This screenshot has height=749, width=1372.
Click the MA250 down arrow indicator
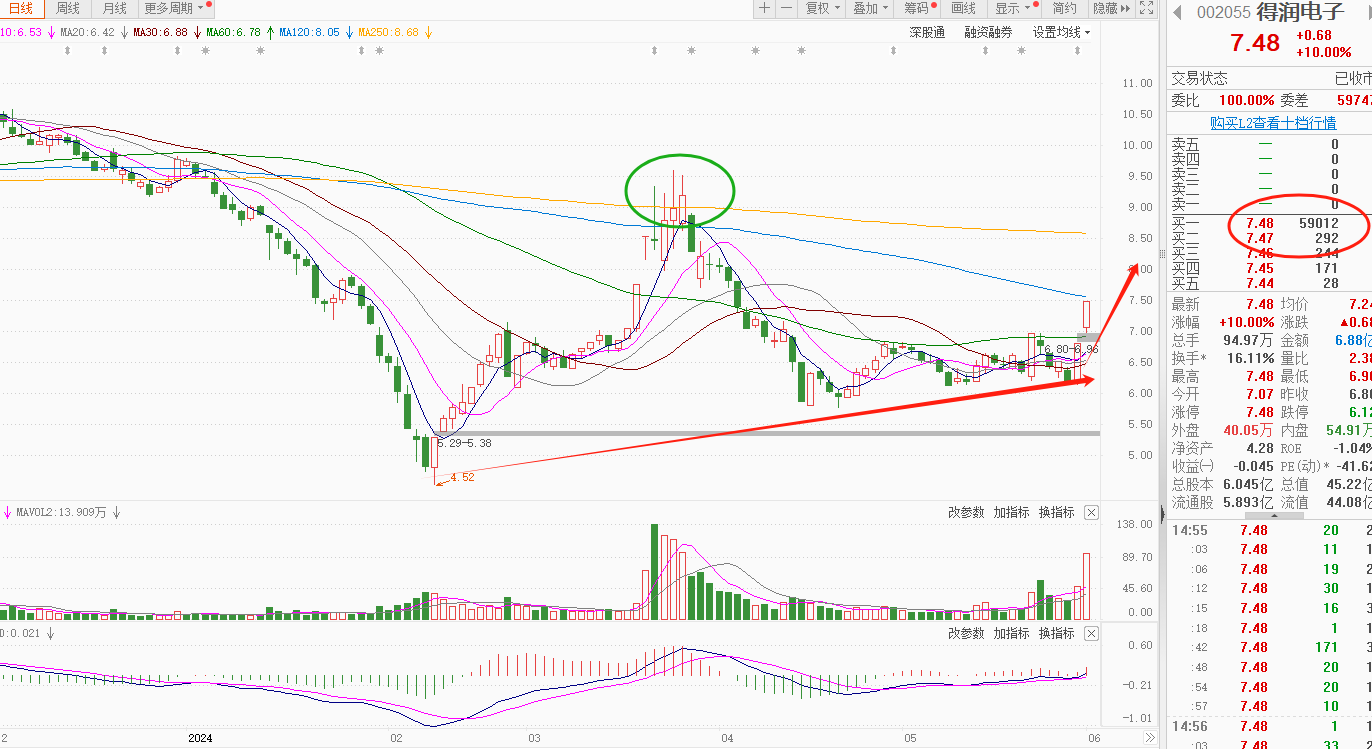click(428, 32)
